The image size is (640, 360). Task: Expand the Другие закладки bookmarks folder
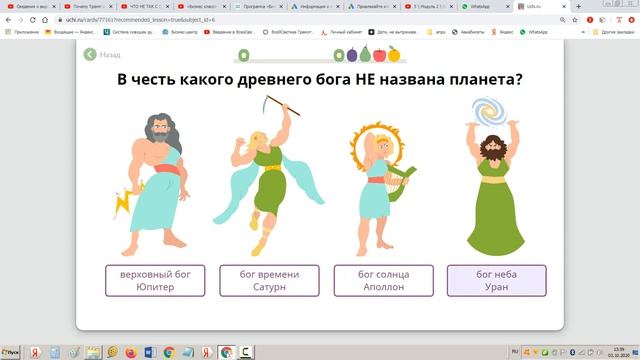point(613,32)
